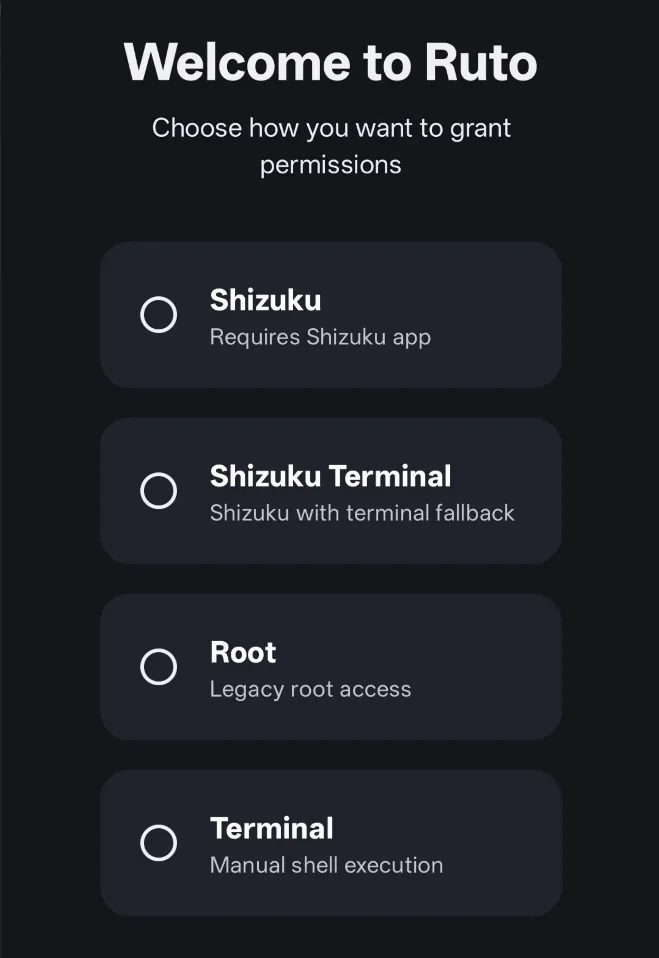
Task: Click "Shizuku with terminal fallback" description
Action: 362,513
